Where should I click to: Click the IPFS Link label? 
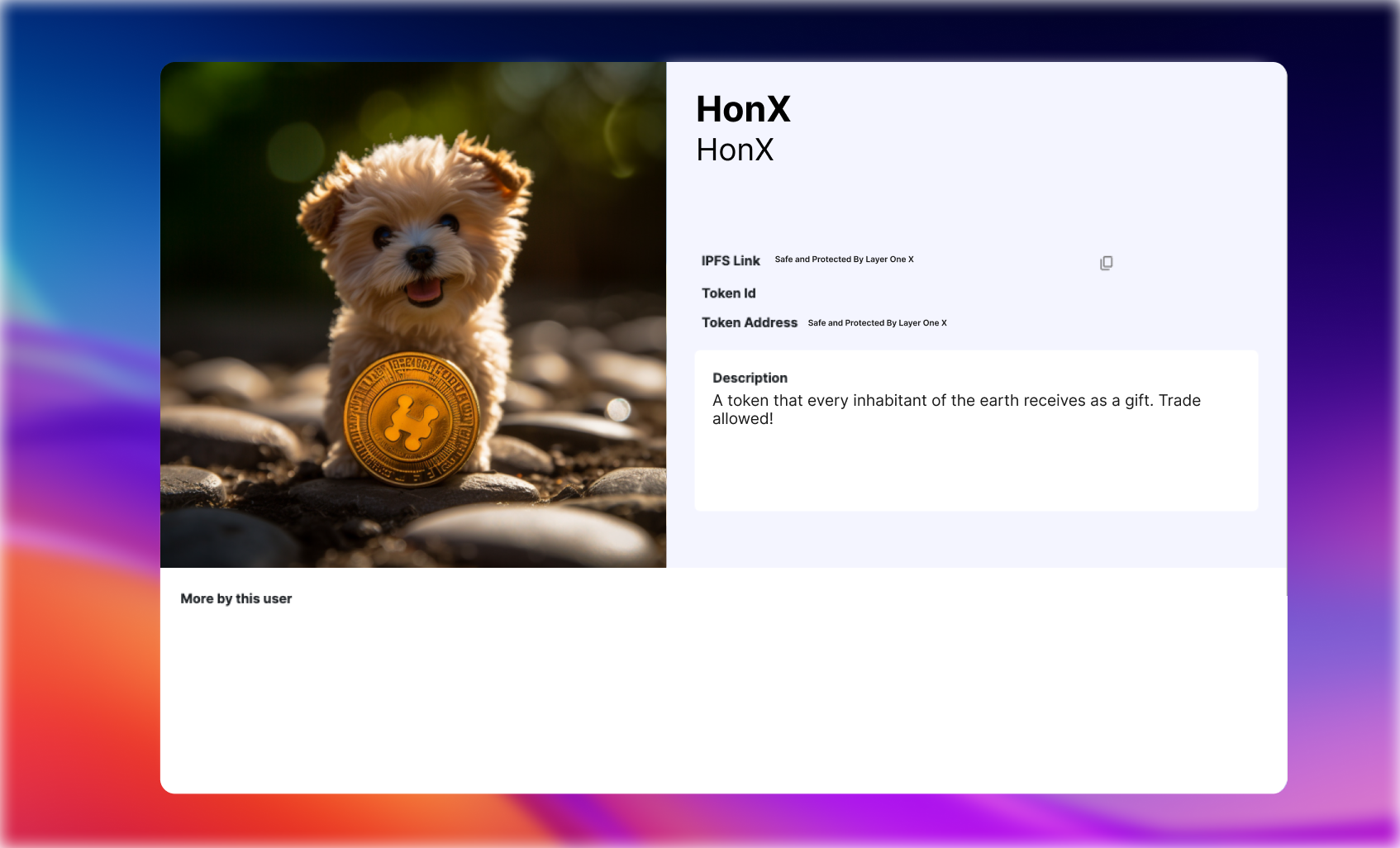click(731, 261)
